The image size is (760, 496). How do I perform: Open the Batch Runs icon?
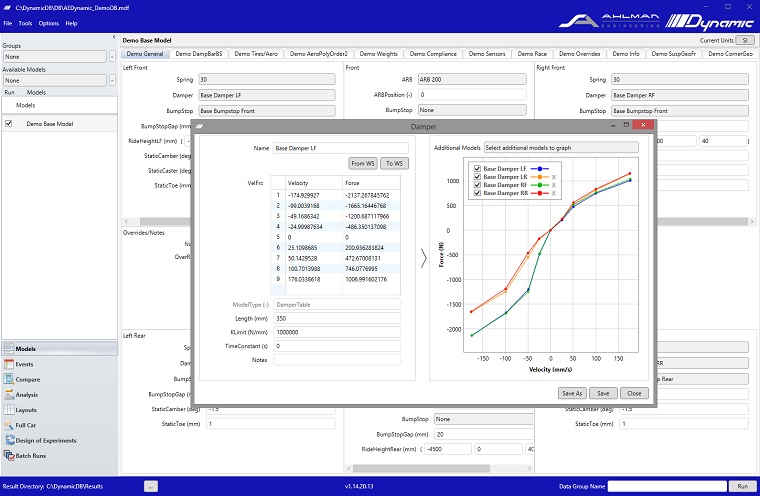click(x=8, y=455)
